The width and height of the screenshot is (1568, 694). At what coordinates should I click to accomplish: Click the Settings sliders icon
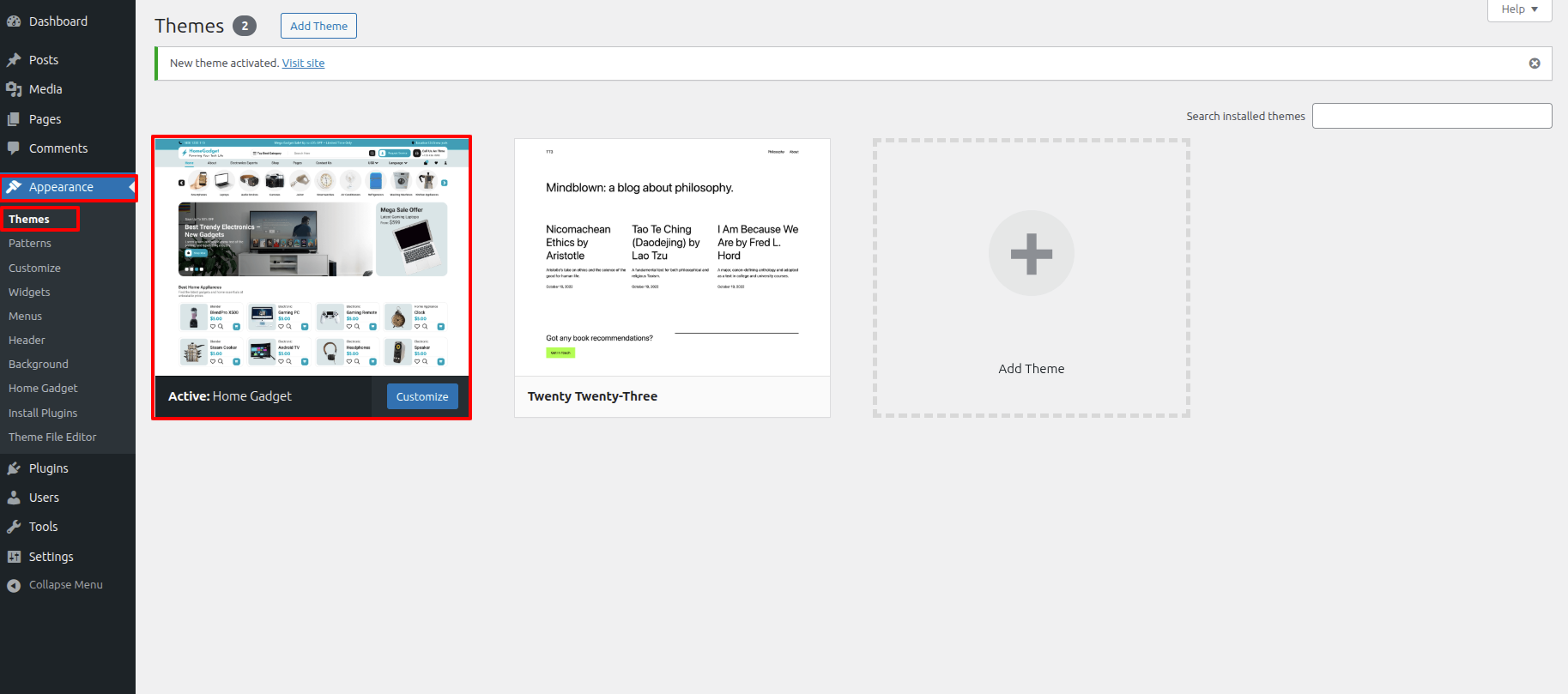click(x=14, y=557)
